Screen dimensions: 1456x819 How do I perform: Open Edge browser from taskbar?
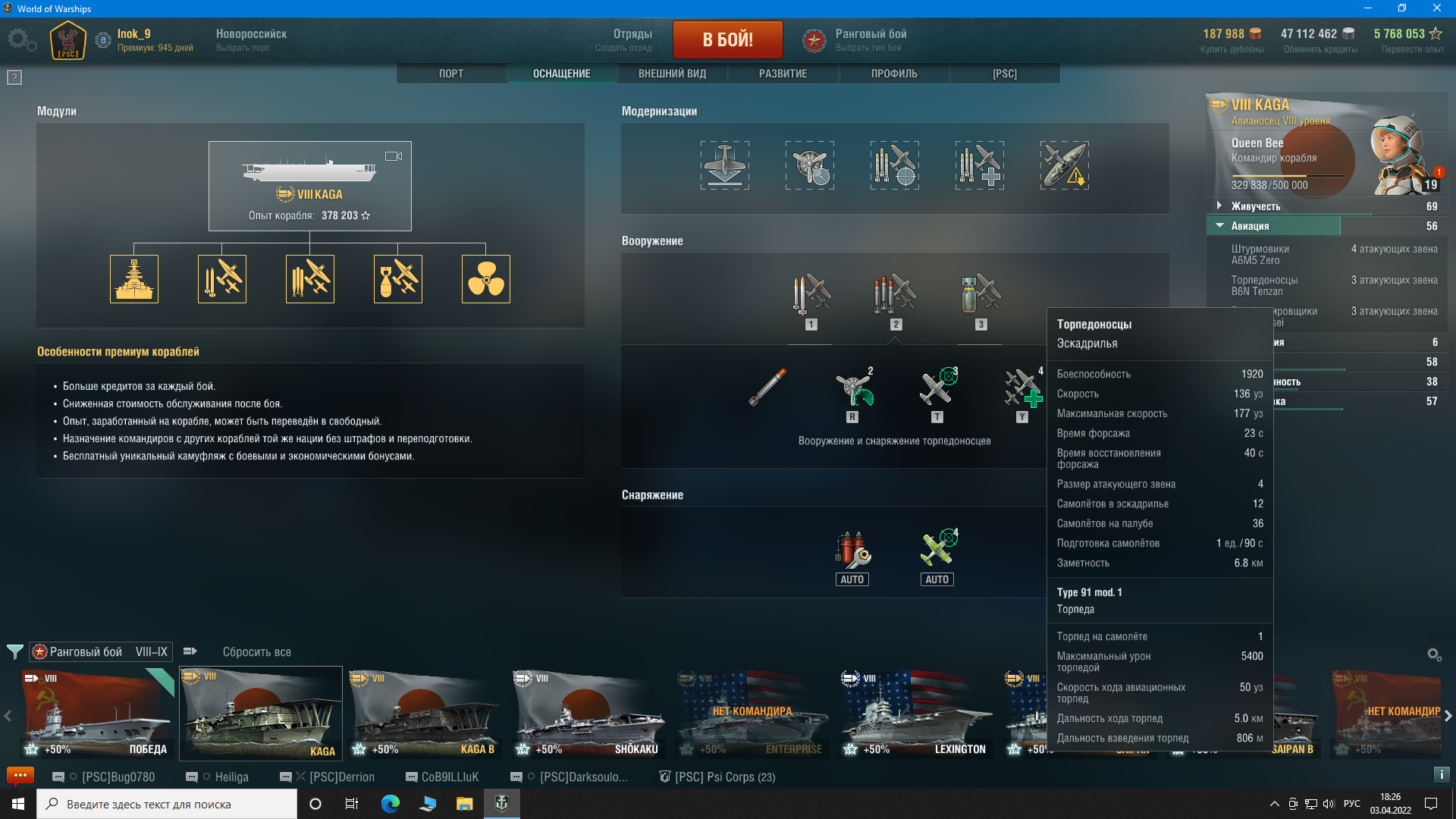[390, 804]
